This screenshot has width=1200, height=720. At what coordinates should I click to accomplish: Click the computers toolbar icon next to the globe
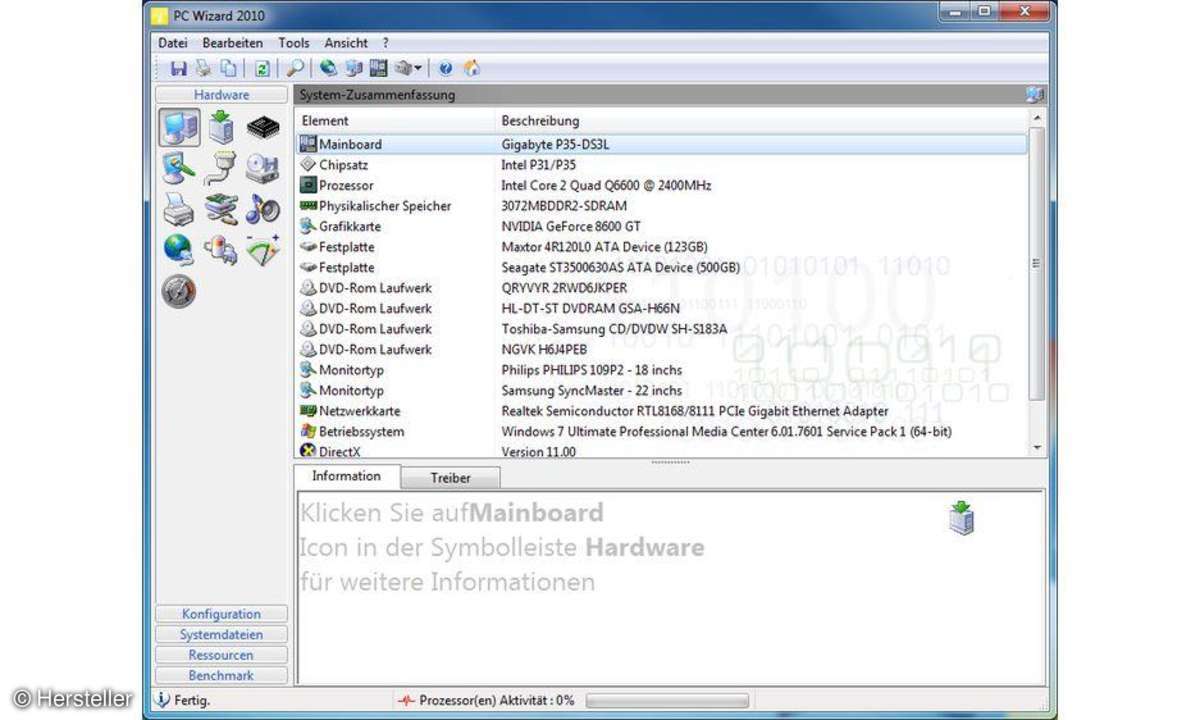pos(353,68)
